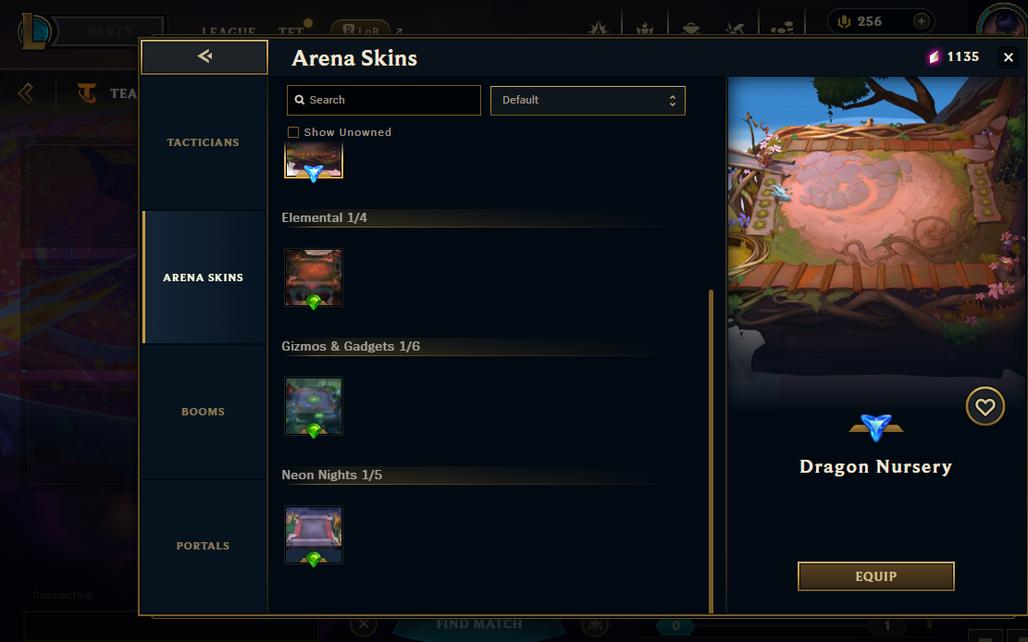Focus the Search input field

(x=384, y=100)
